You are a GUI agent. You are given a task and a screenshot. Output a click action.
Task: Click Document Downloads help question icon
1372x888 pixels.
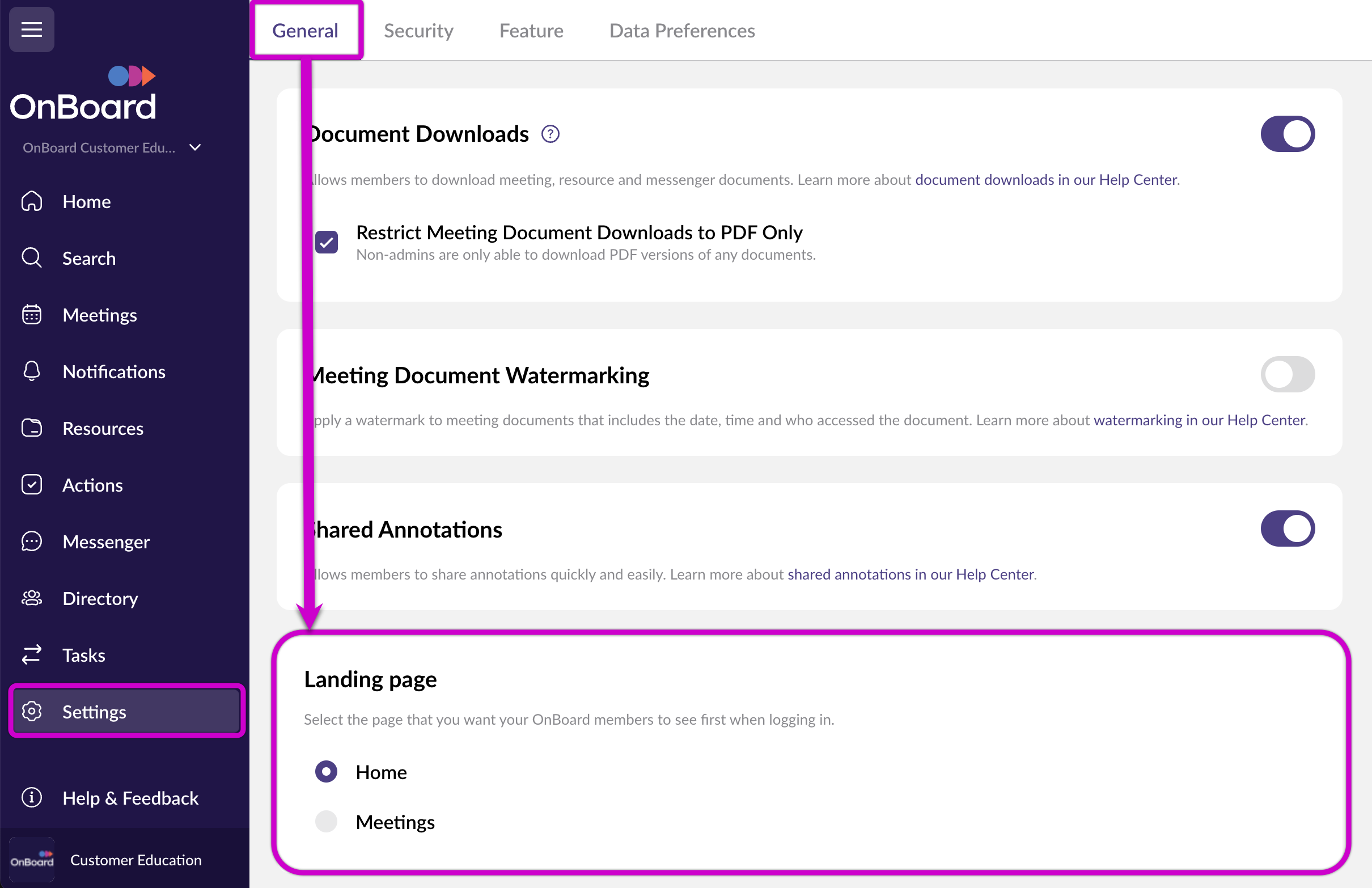tap(550, 134)
